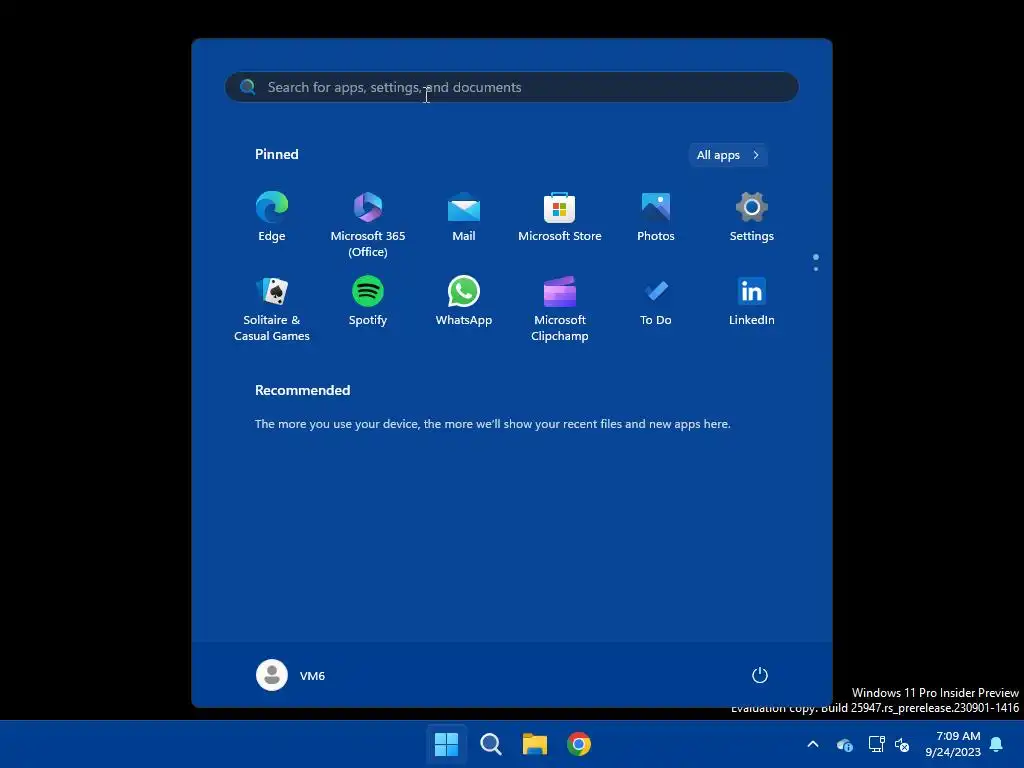The width and height of the screenshot is (1024, 768).
Task: Show hidden system tray icons
Action: click(813, 744)
